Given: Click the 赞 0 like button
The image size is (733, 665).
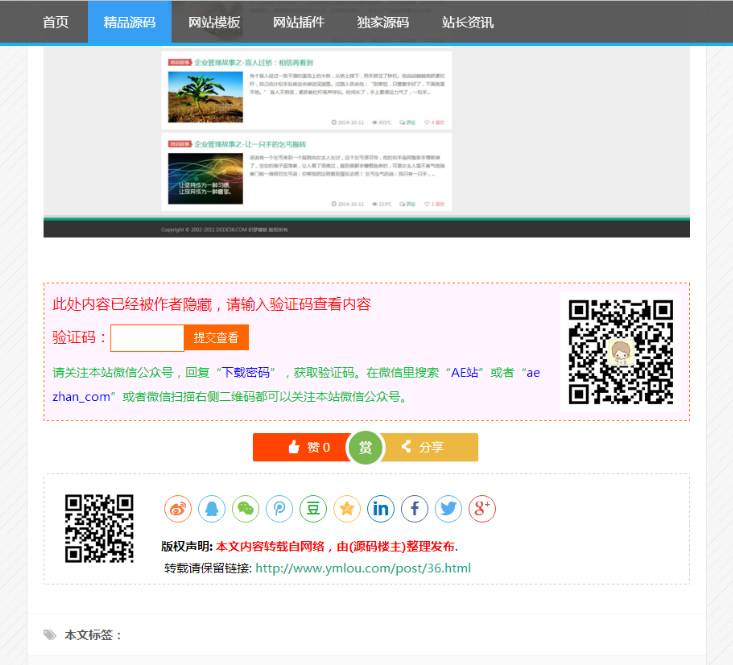Looking at the screenshot, I should tap(302, 447).
